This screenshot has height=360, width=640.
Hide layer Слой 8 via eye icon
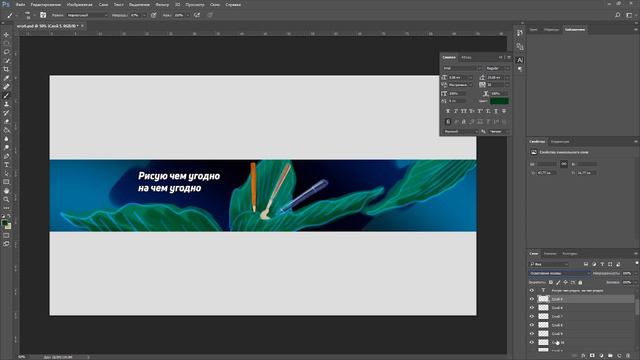[532, 325]
